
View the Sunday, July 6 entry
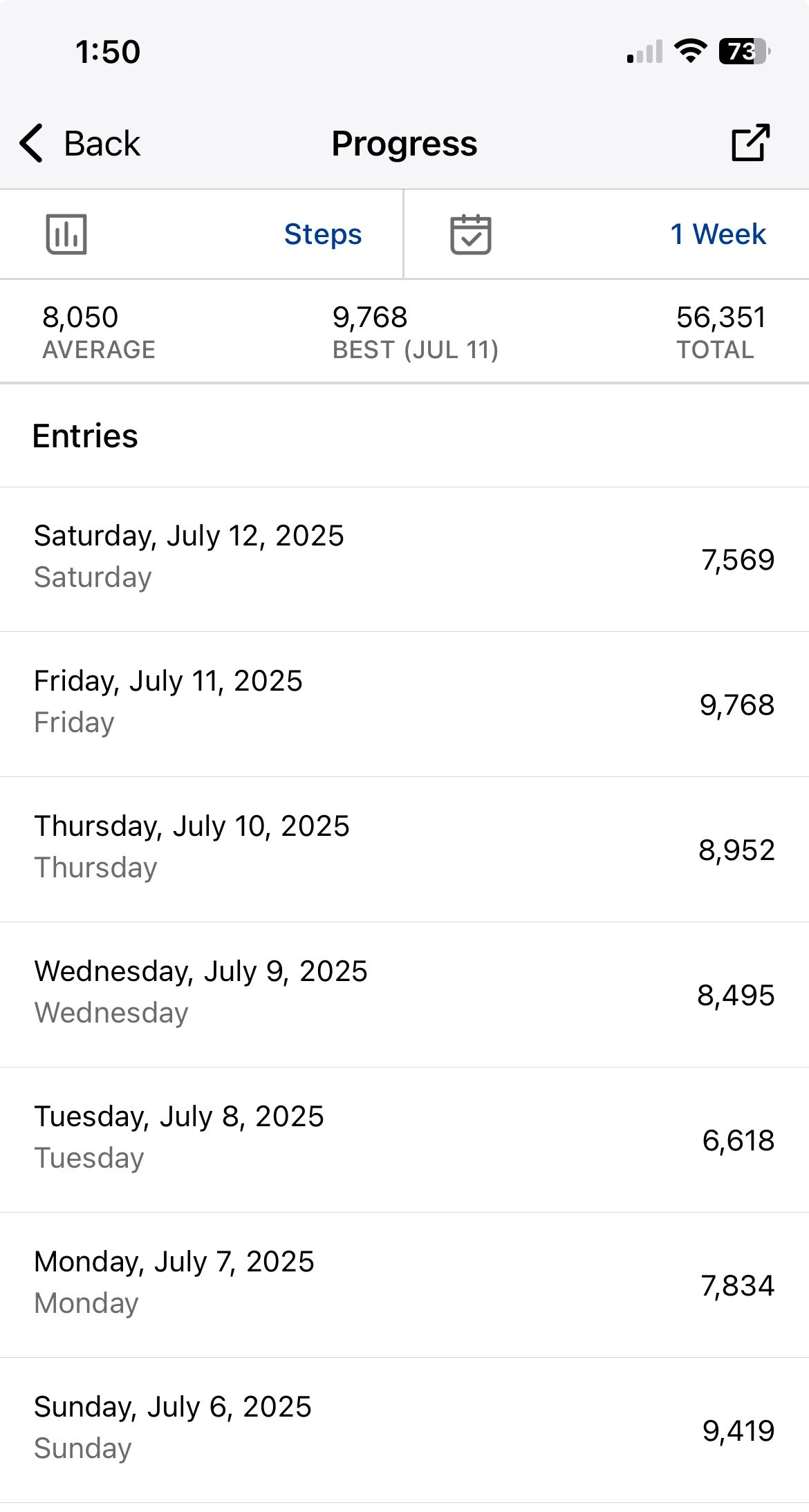404,1430
